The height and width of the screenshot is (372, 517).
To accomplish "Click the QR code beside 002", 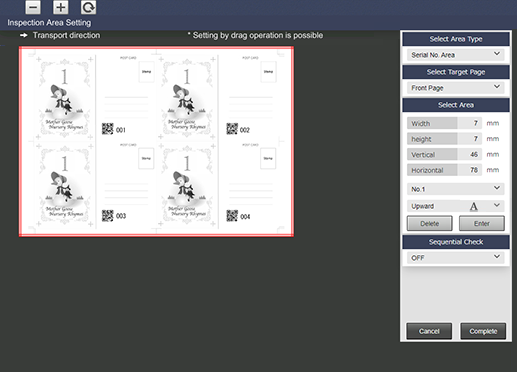I will 232,129.
